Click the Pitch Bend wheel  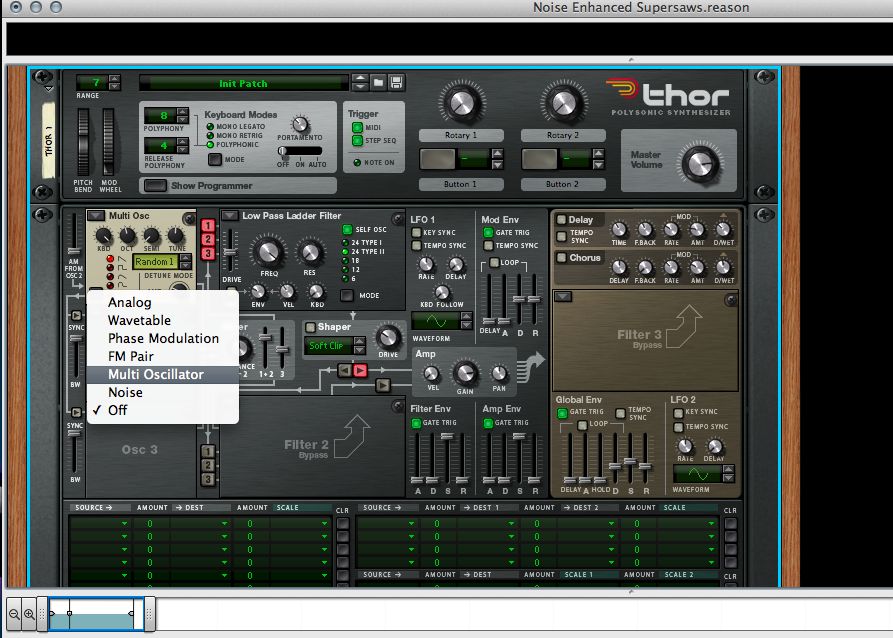[83, 141]
